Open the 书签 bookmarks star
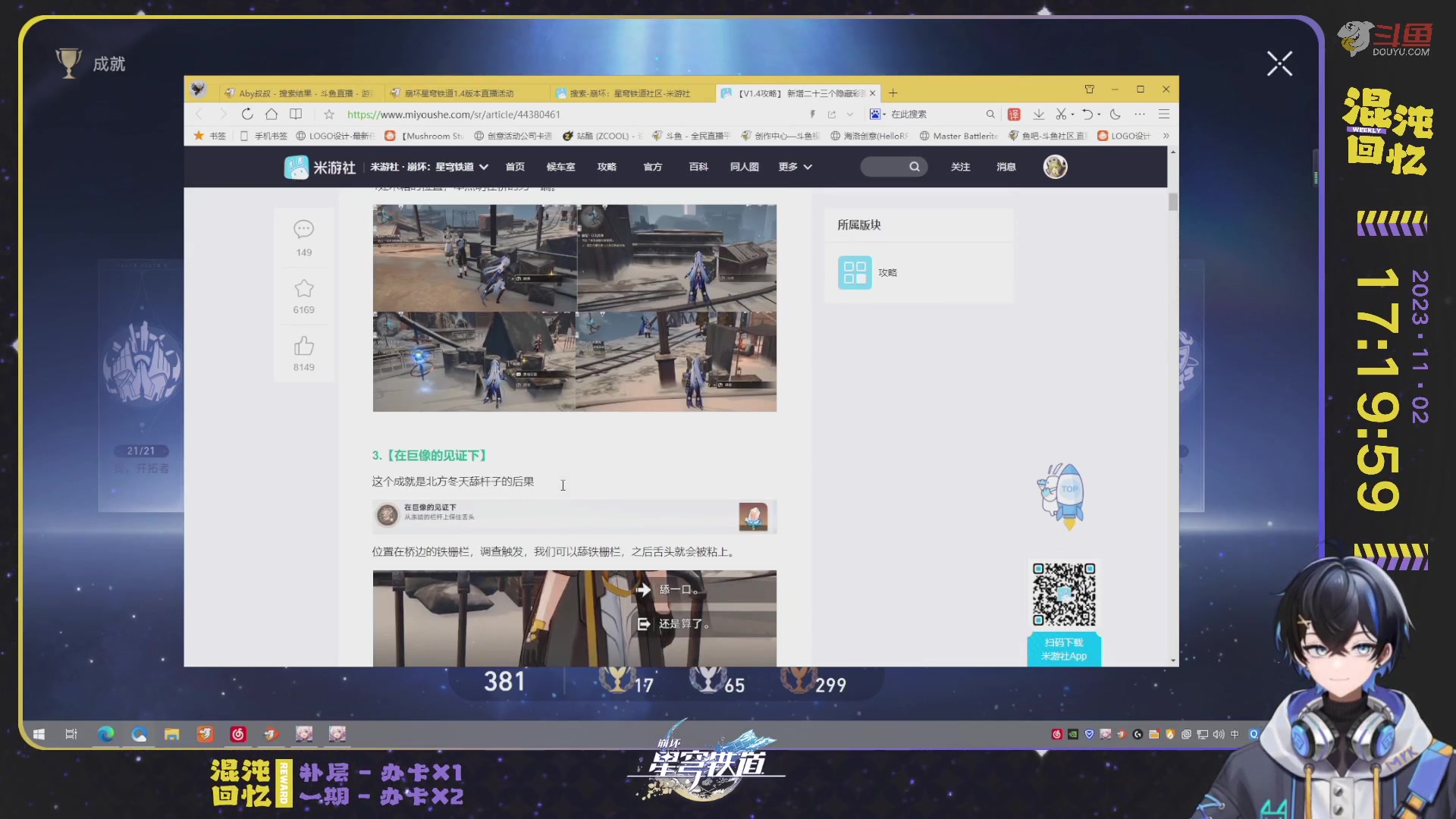 tap(209, 136)
